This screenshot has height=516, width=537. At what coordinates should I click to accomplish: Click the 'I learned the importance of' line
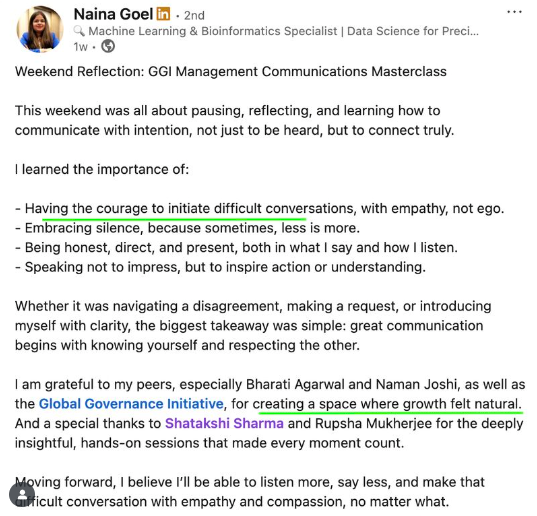[x=102, y=169]
